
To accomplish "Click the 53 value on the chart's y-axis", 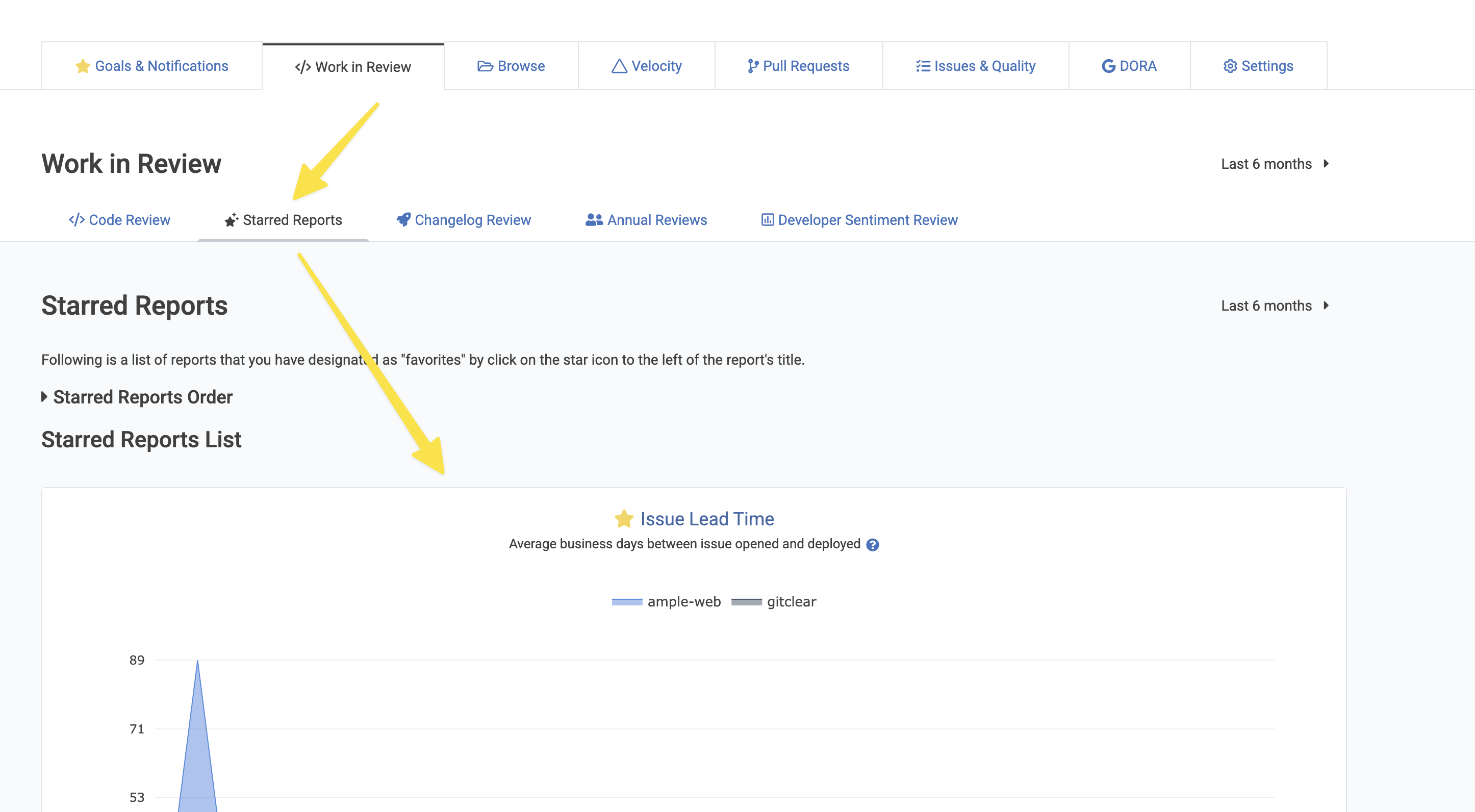I will (x=137, y=798).
